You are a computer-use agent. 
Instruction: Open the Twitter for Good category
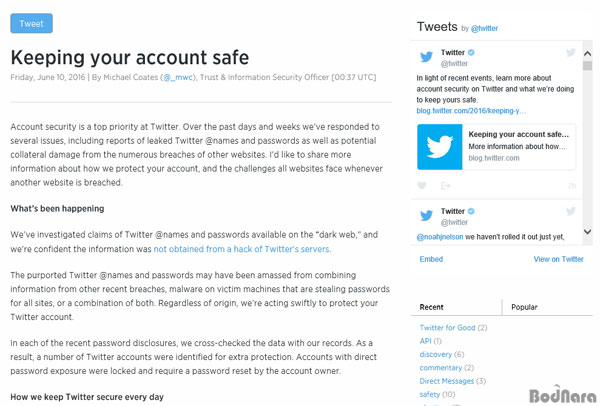[x=447, y=328]
